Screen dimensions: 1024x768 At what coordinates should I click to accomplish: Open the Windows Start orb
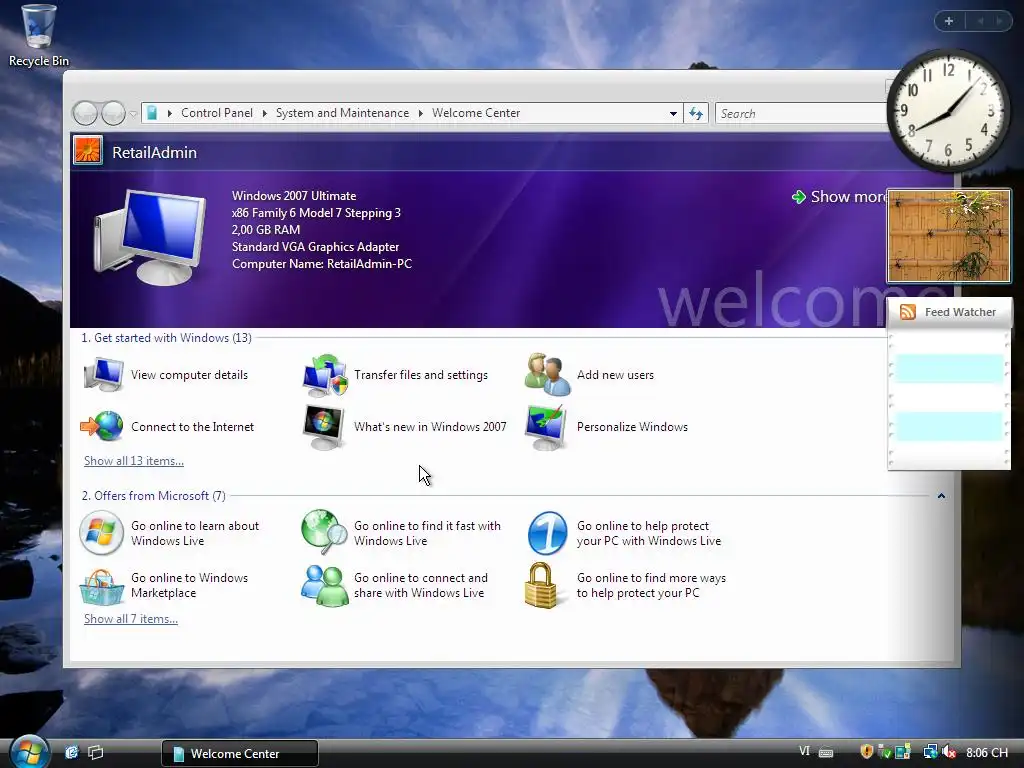[x=29, y=751]
